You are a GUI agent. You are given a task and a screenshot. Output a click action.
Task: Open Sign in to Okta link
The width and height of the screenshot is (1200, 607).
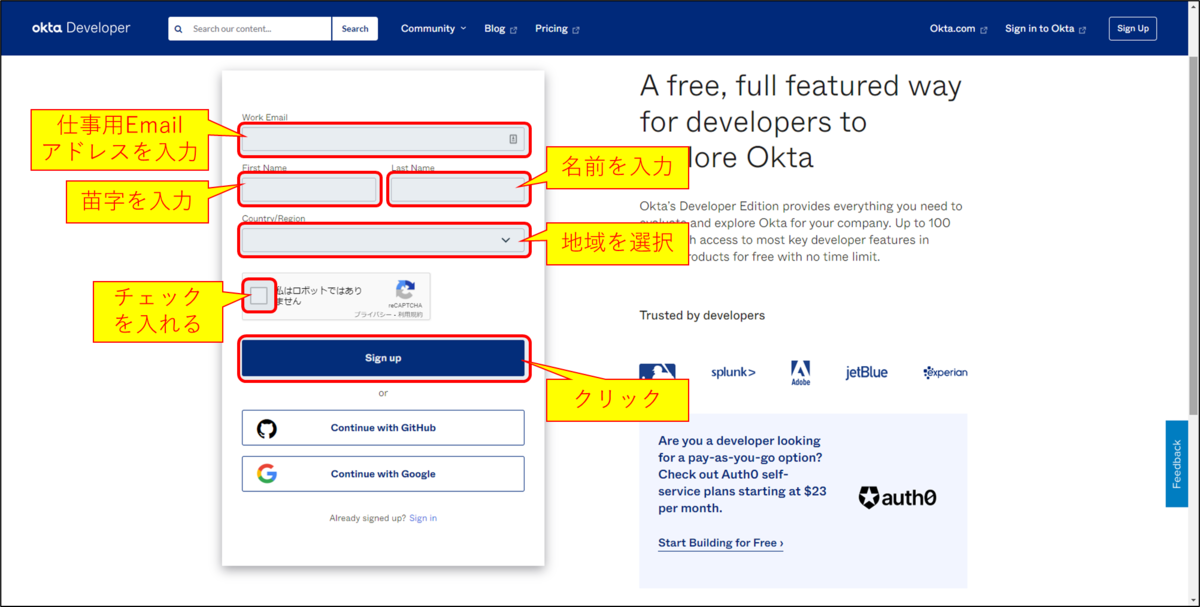click(x=1039, y=29)
